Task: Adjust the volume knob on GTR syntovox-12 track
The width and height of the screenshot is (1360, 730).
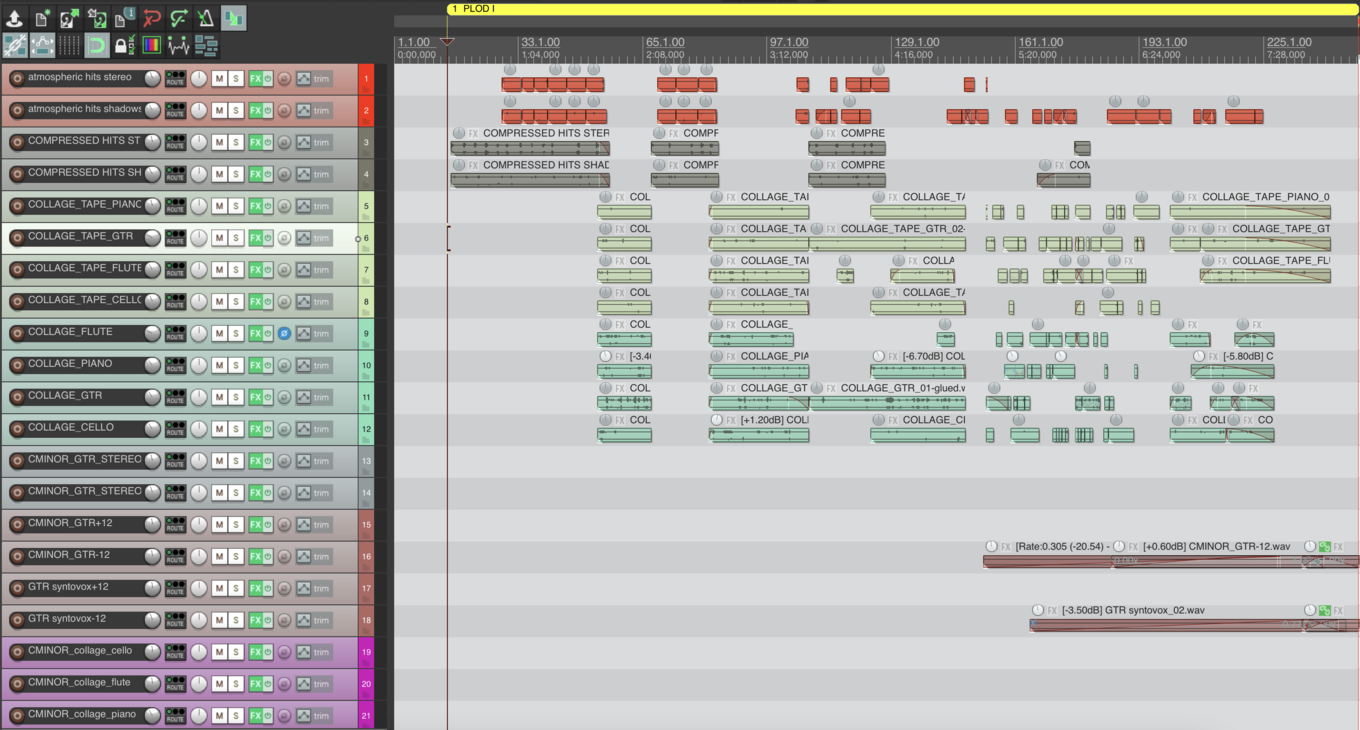Action: point(152,620)
